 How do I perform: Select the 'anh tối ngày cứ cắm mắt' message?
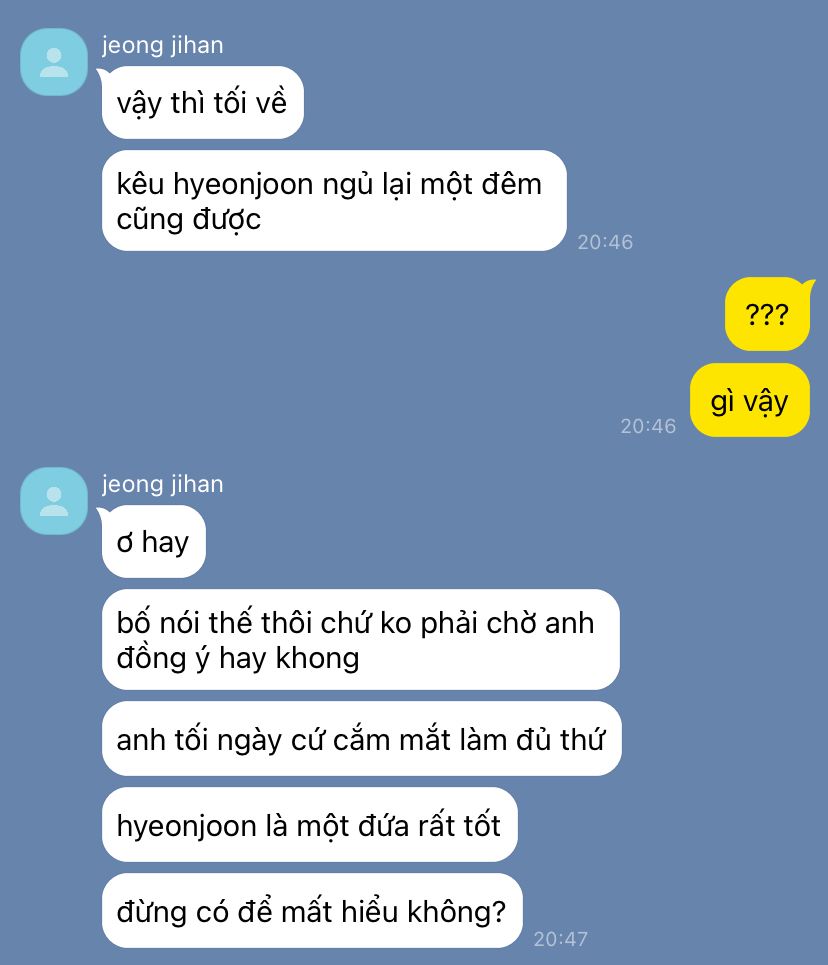[361, 739]
